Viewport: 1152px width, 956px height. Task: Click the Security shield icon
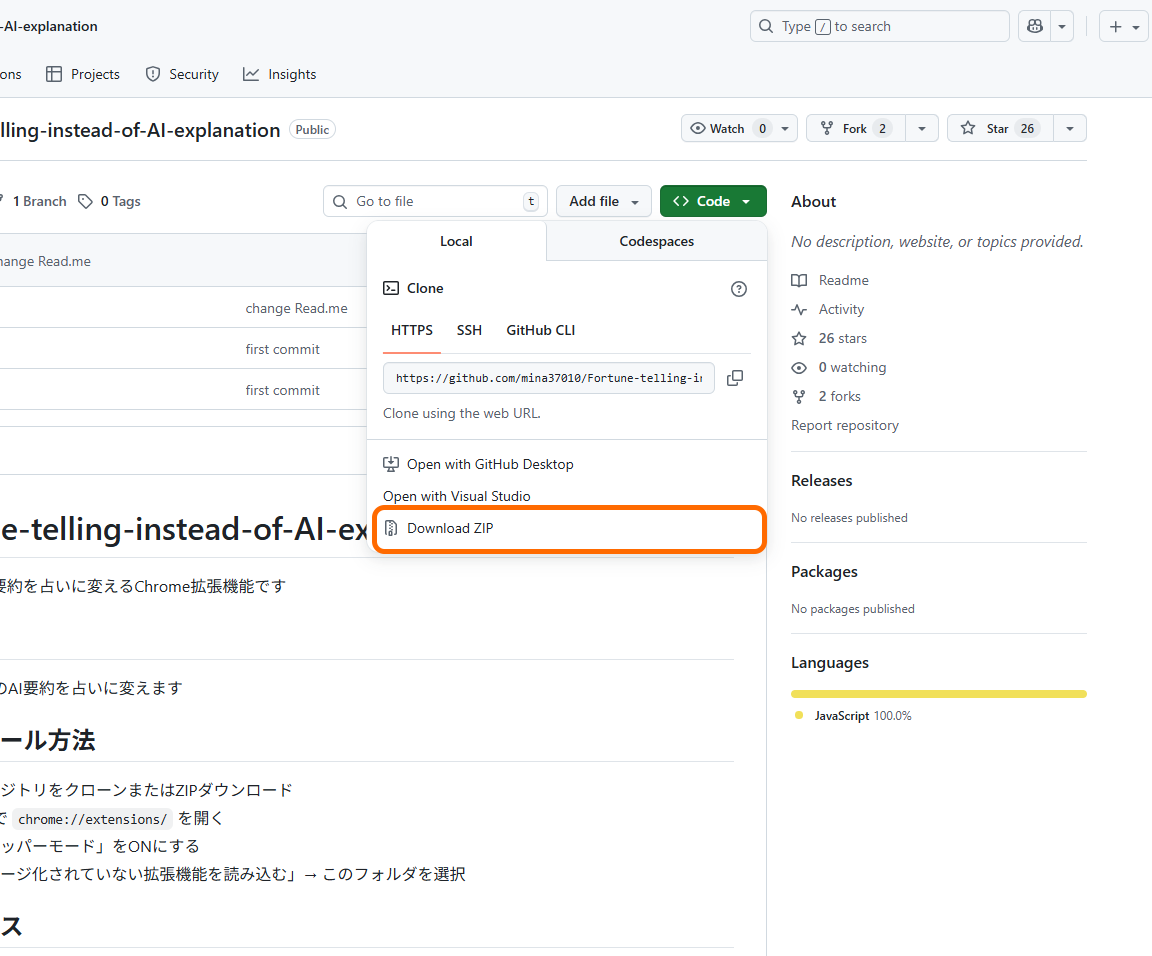point(153,74)
